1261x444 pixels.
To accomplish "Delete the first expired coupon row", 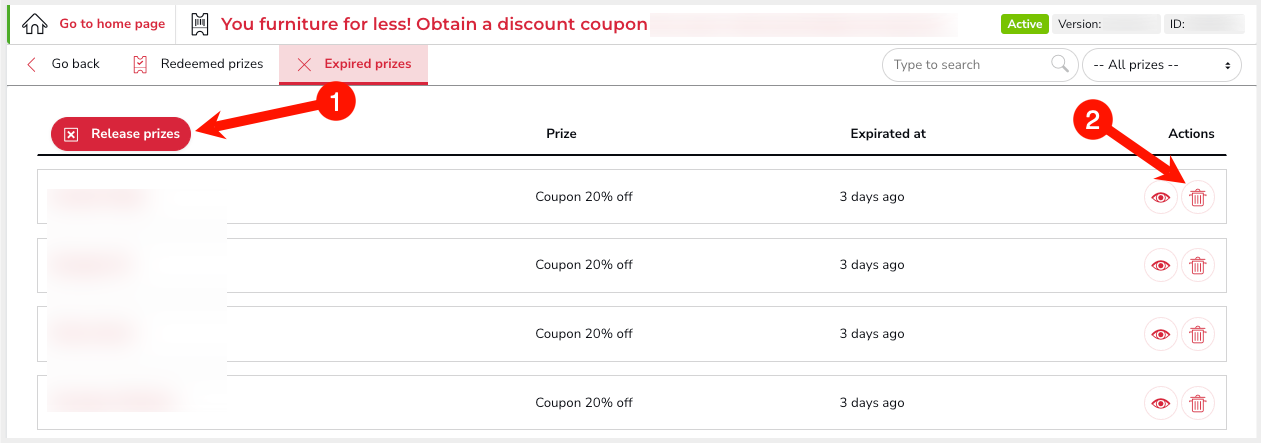I will point(1198,197).
